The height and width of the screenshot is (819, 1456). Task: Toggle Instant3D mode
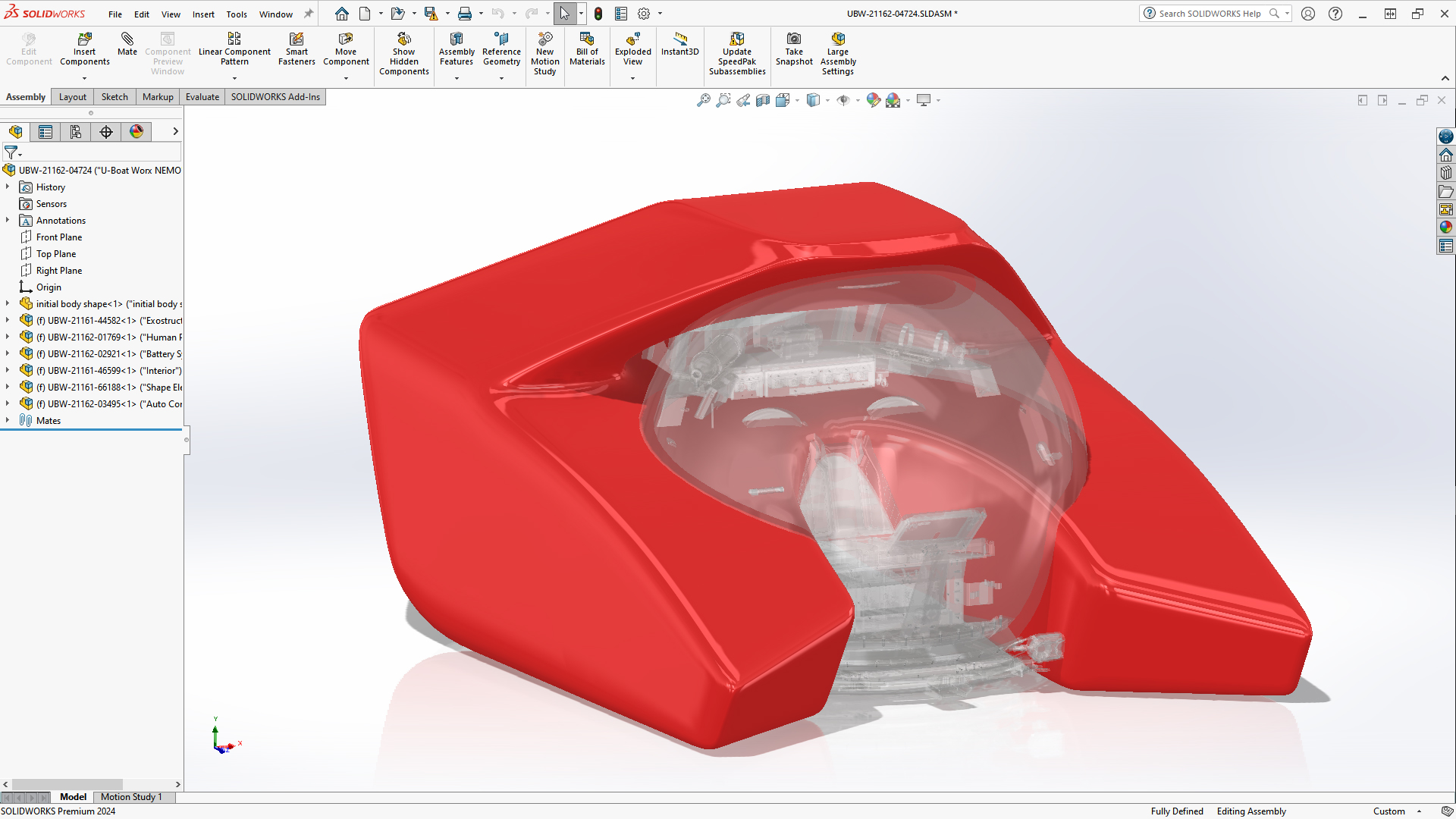(679, 44)
